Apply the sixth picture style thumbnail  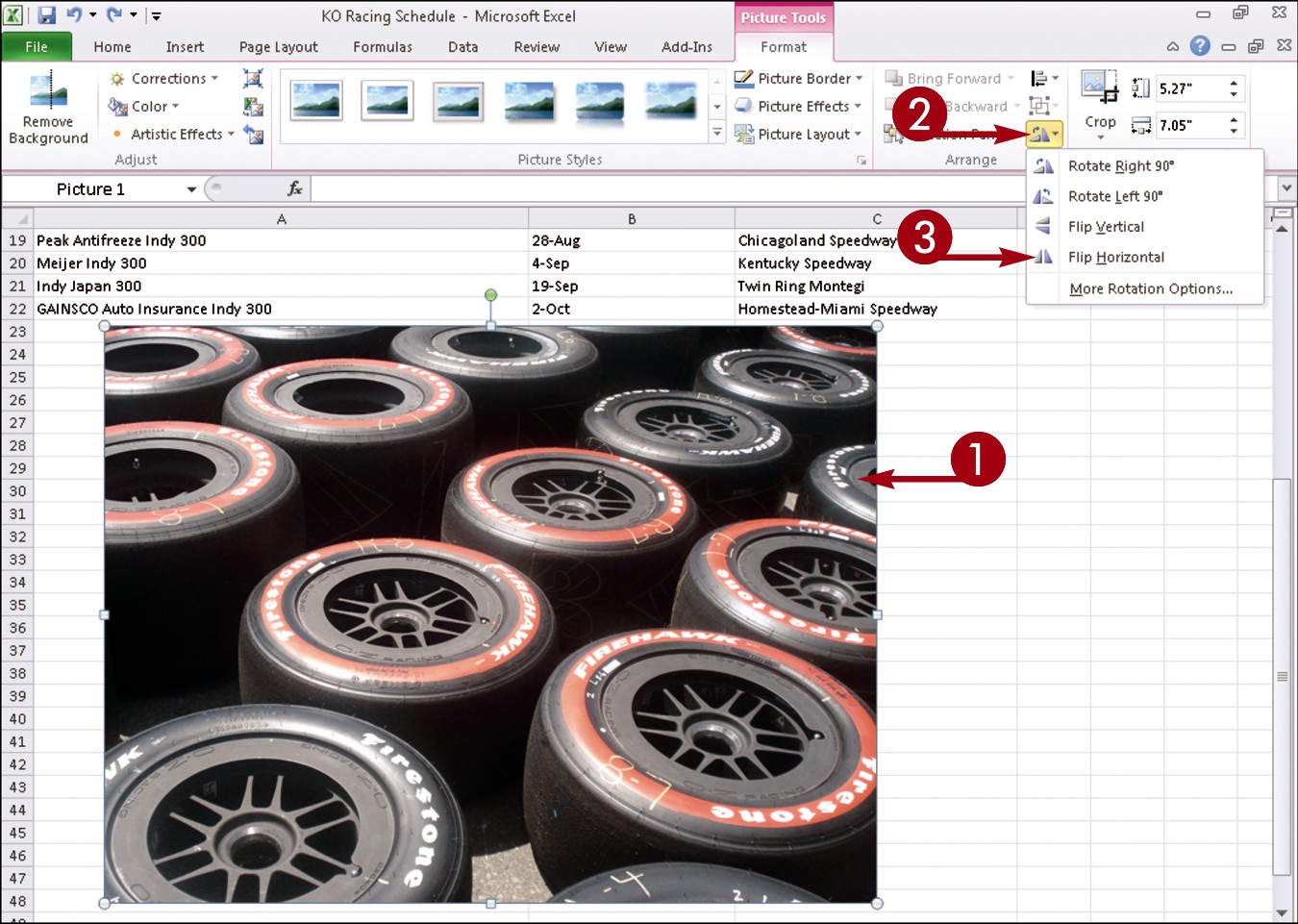(x=671, y=101)
